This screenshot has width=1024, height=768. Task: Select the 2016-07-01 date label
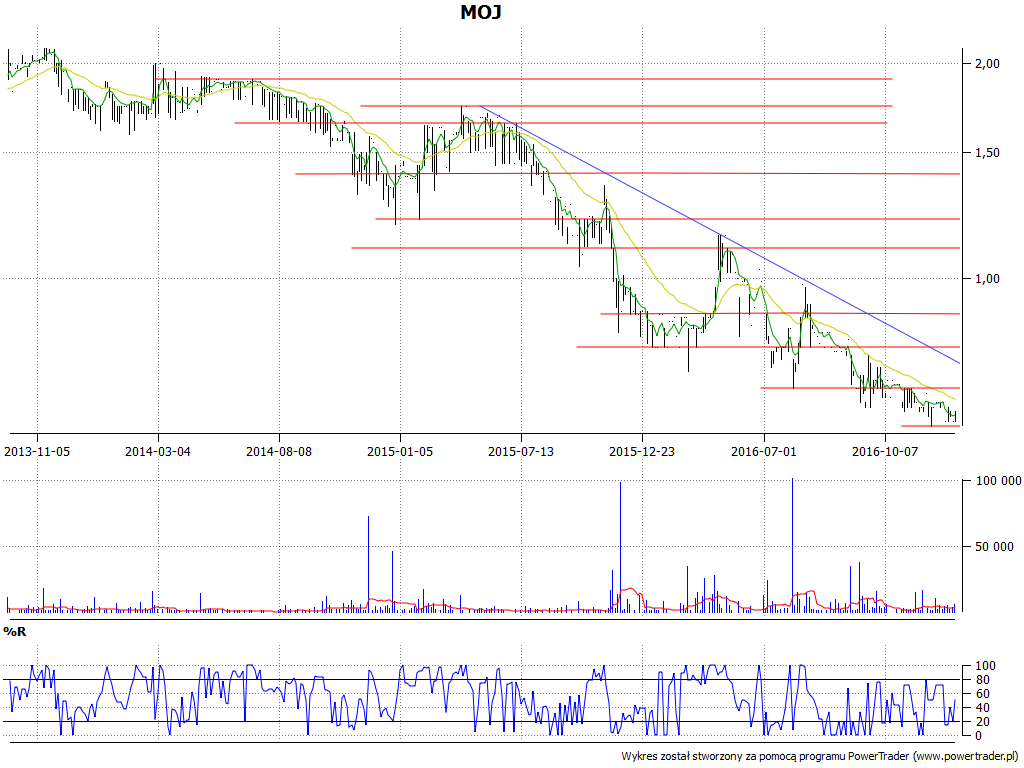pos(763,451)
